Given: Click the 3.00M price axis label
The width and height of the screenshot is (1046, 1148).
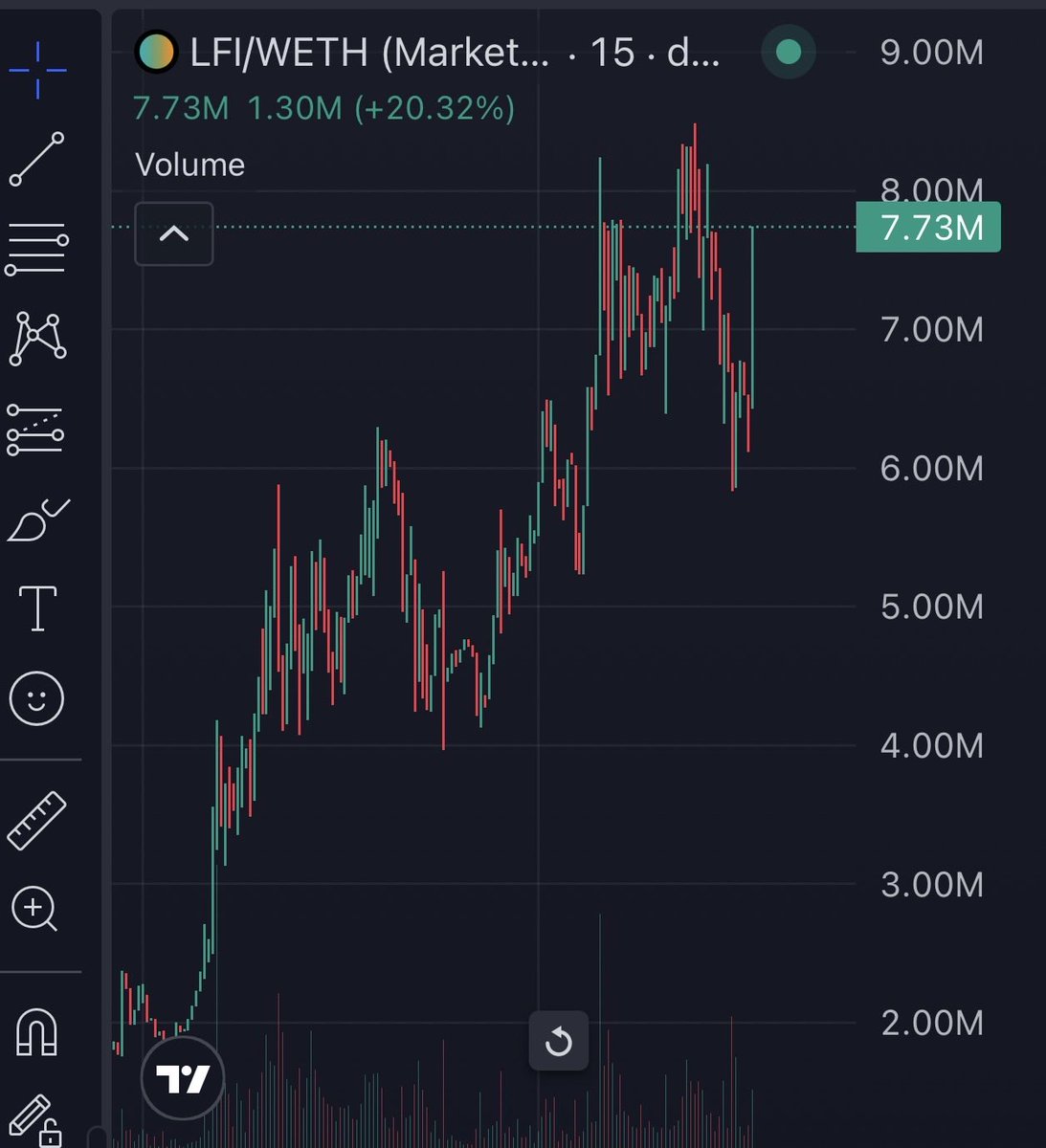Looking at the screenshot, I should coord(932,884).
